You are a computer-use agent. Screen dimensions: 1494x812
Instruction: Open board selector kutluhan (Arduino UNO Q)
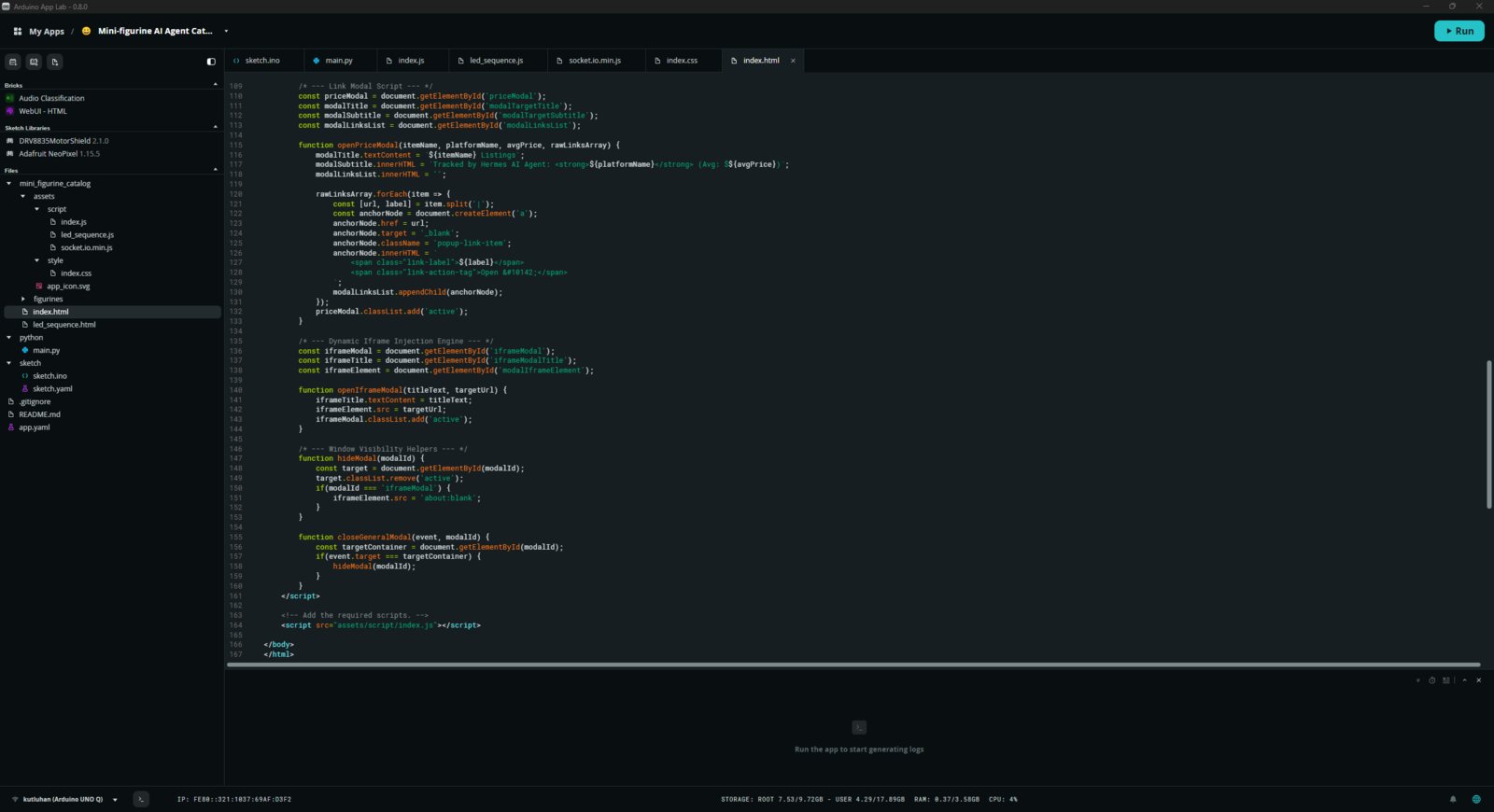[x=63, y=799]
